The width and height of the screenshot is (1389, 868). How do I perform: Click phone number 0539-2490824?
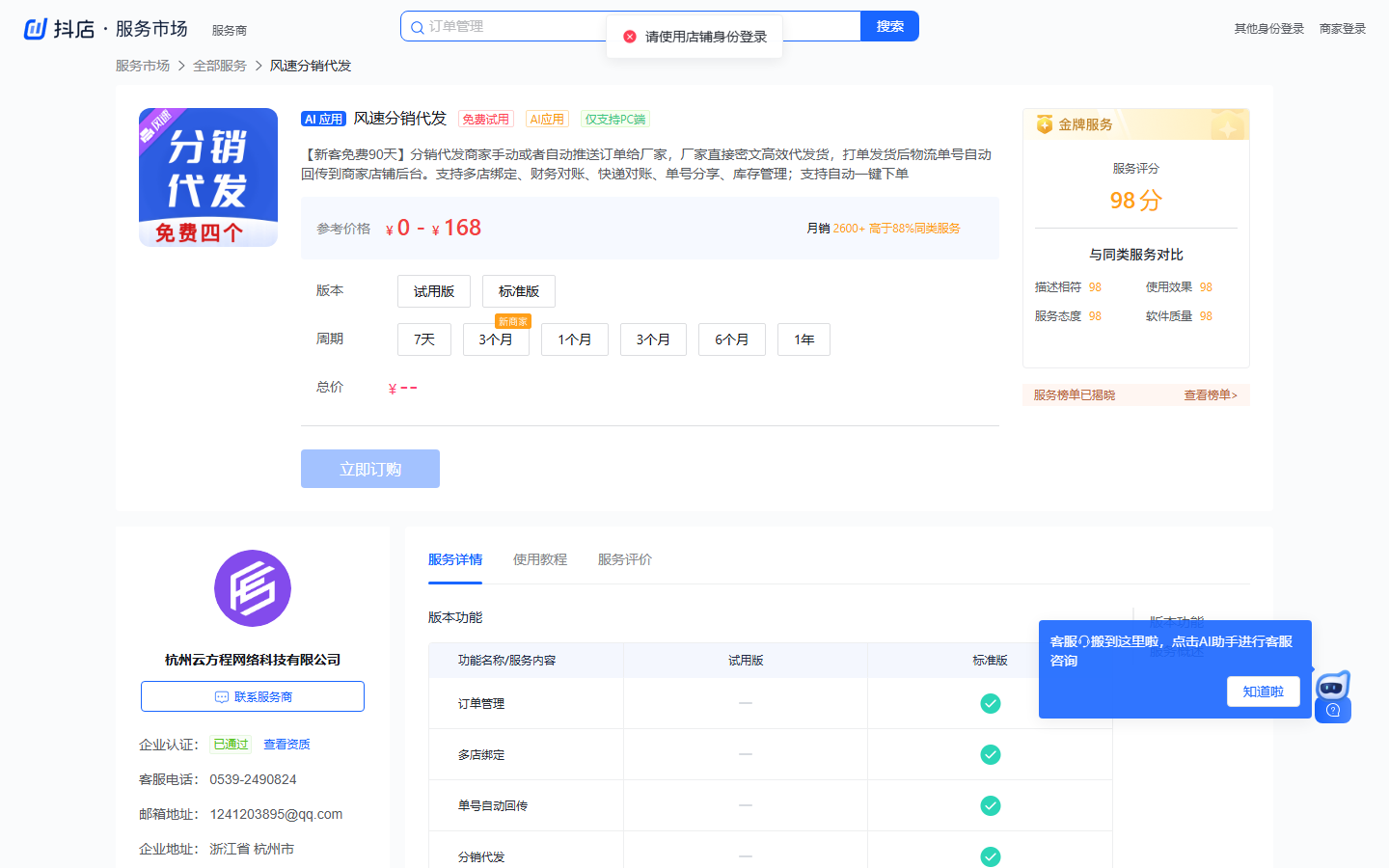click(x=253, y=779)
